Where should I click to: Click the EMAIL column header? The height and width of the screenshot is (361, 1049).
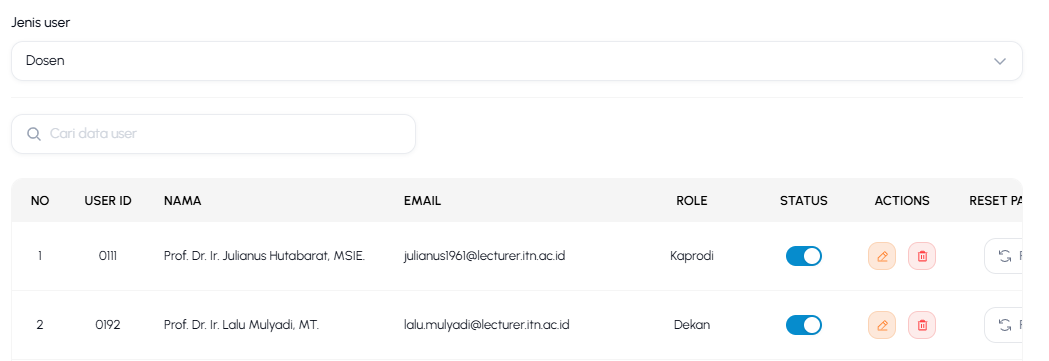click(422, 201)
